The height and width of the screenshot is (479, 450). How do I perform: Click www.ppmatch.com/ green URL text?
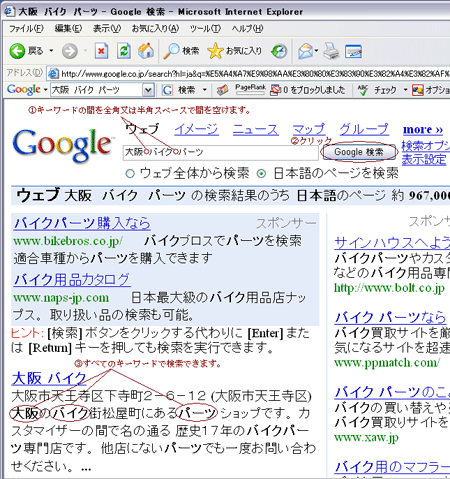[387, 362]
